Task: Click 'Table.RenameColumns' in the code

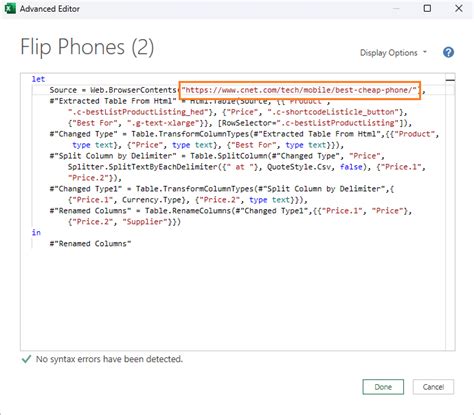Action: coord(188,211)
